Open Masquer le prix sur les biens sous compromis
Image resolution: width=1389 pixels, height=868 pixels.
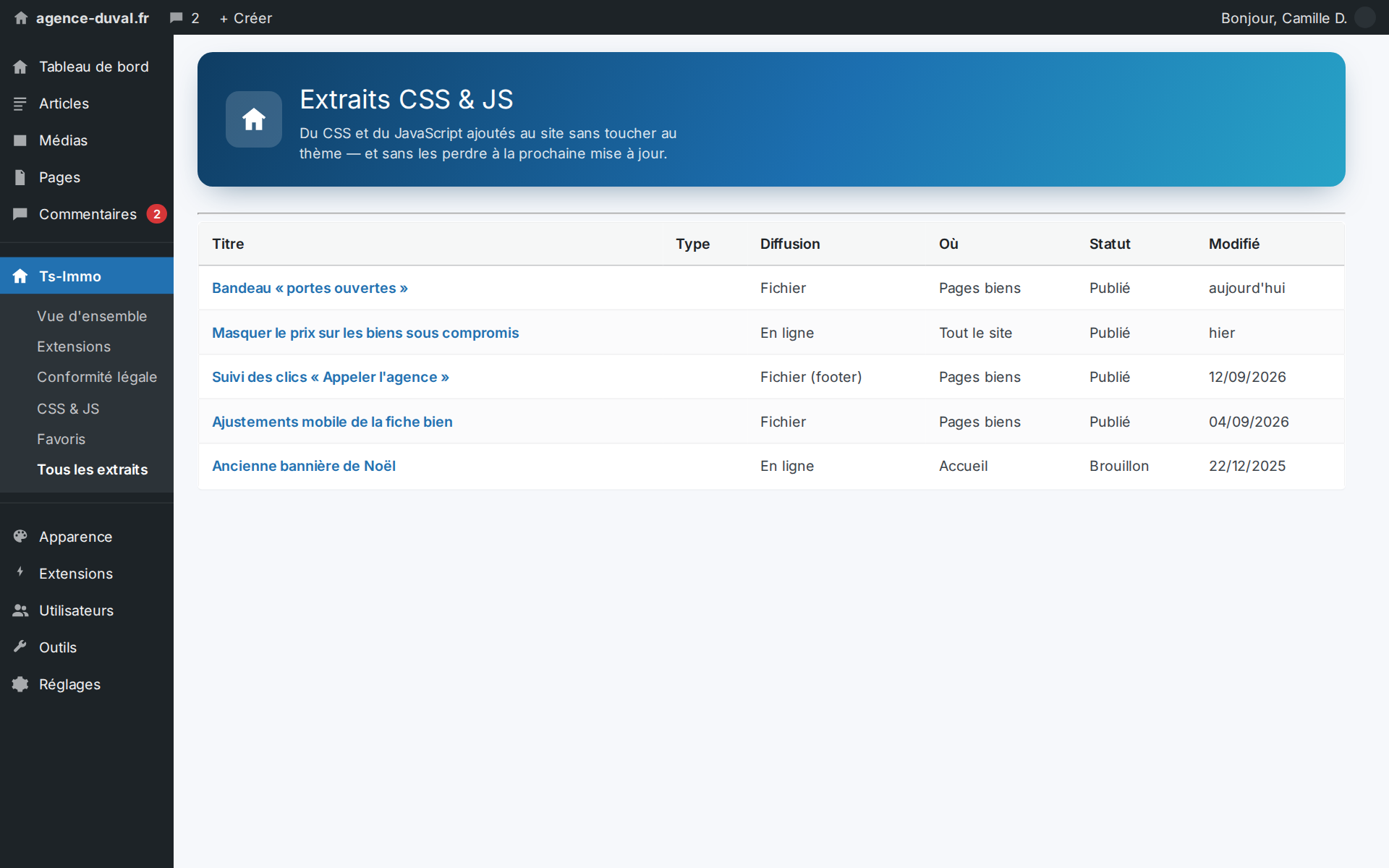click(365, 333)
